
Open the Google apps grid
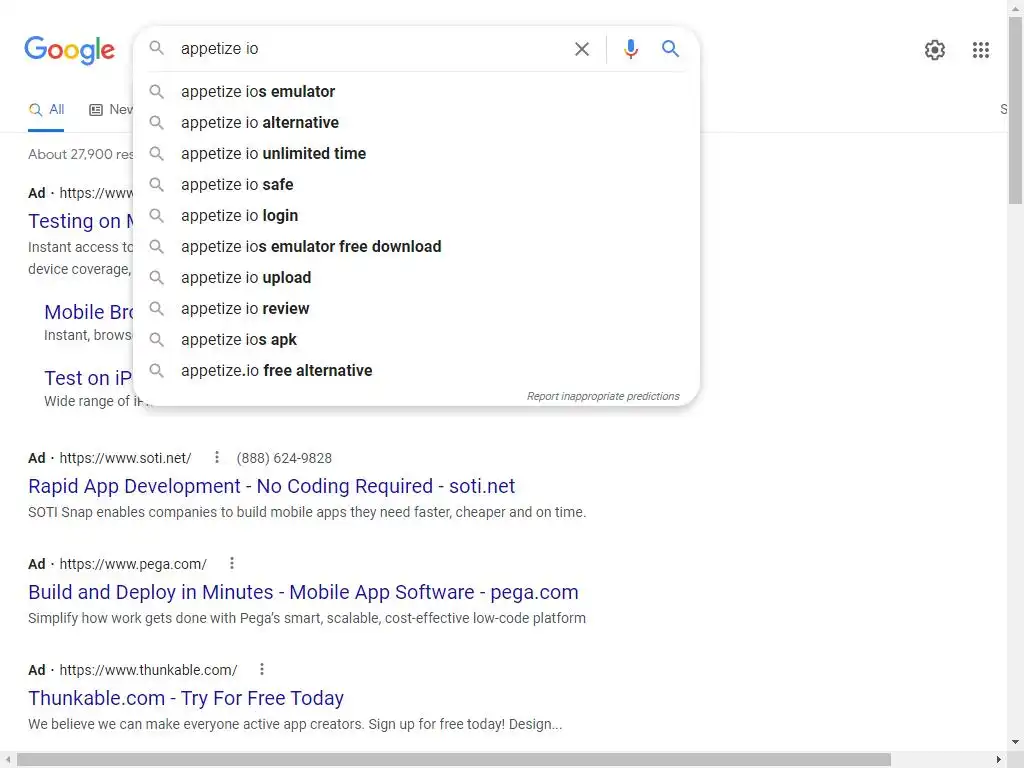coord(981,50)
